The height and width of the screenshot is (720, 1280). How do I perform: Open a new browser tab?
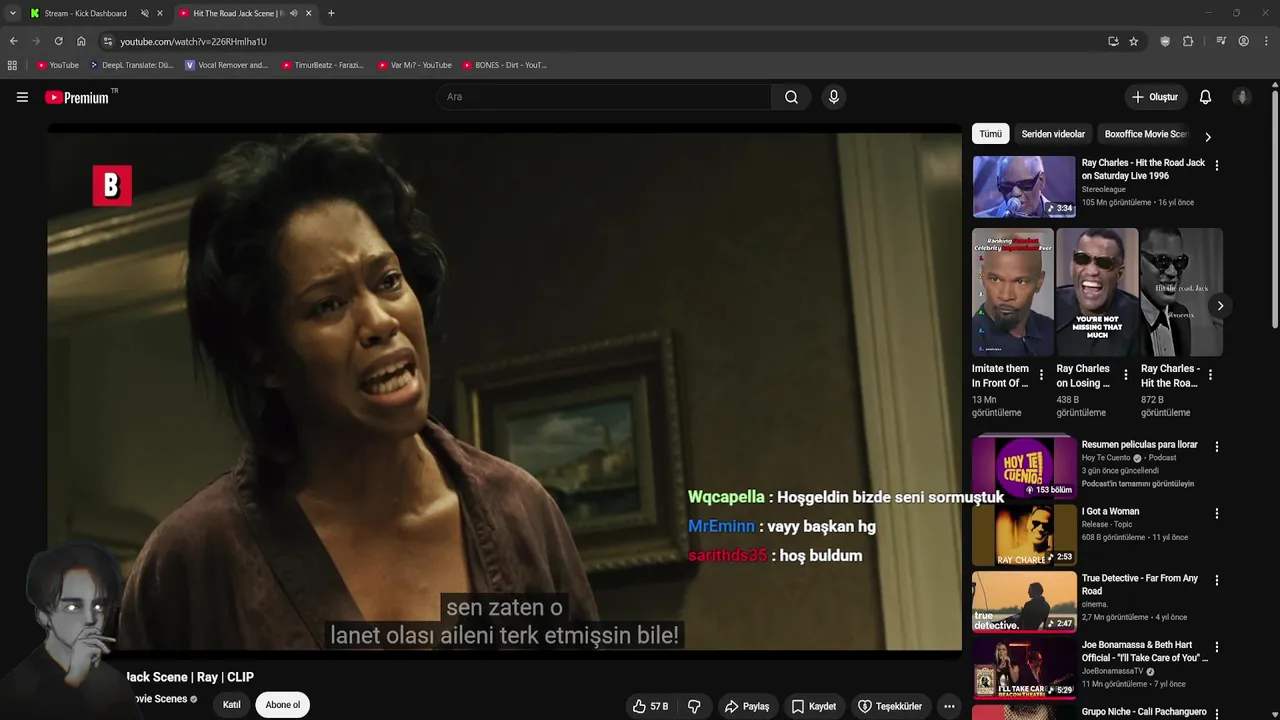tap(331, 13)
